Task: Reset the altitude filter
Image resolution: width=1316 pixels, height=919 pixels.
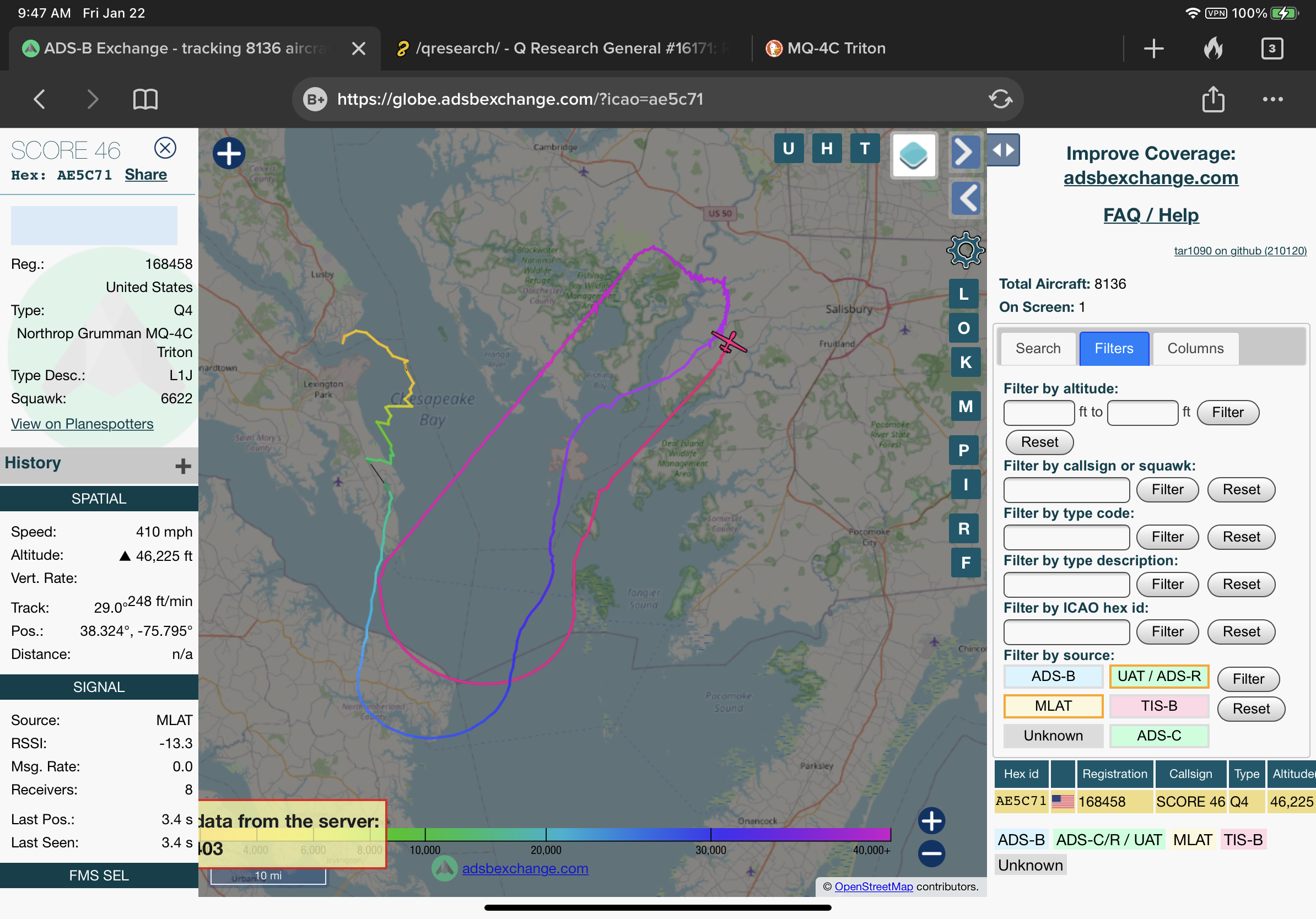Action: click(1040, 442)
